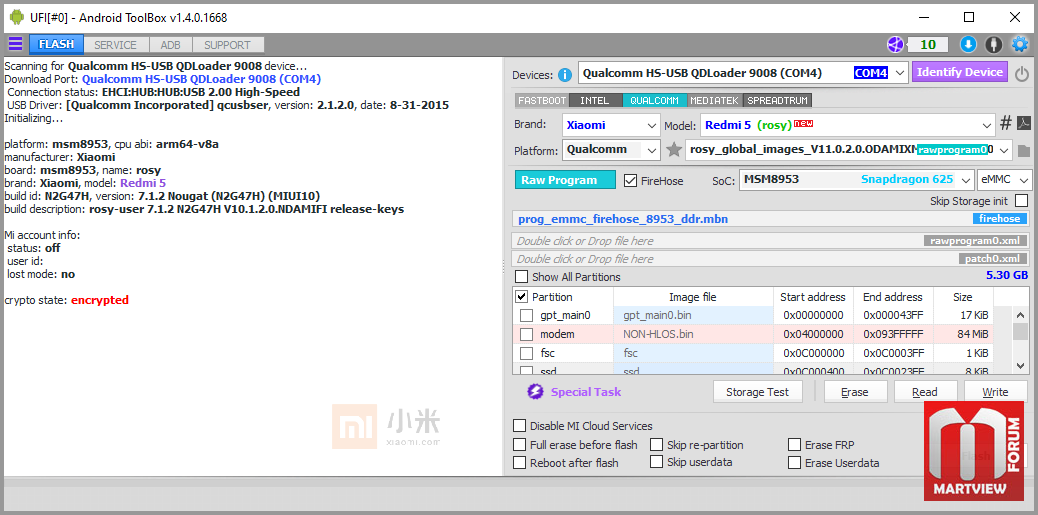Click the blue info icon beside Devices

[565, 74]
